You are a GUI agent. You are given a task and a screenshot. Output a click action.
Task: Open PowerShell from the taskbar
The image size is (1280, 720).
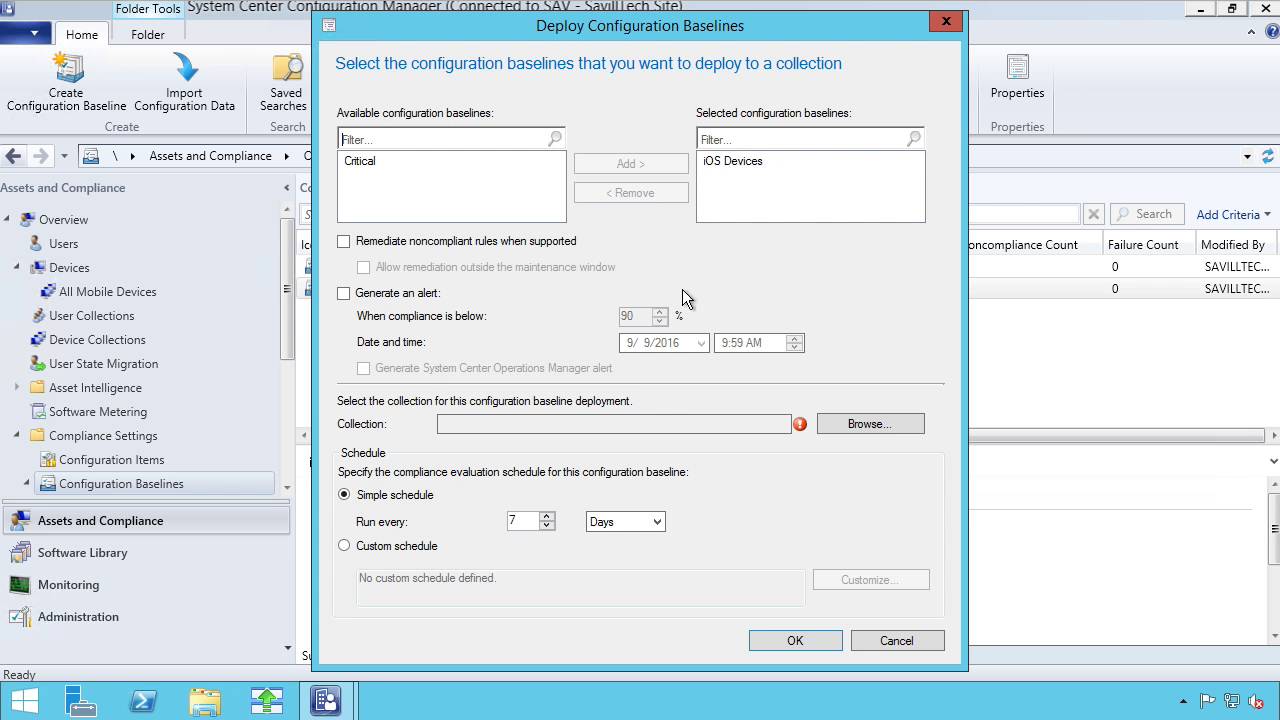point(142,700)
